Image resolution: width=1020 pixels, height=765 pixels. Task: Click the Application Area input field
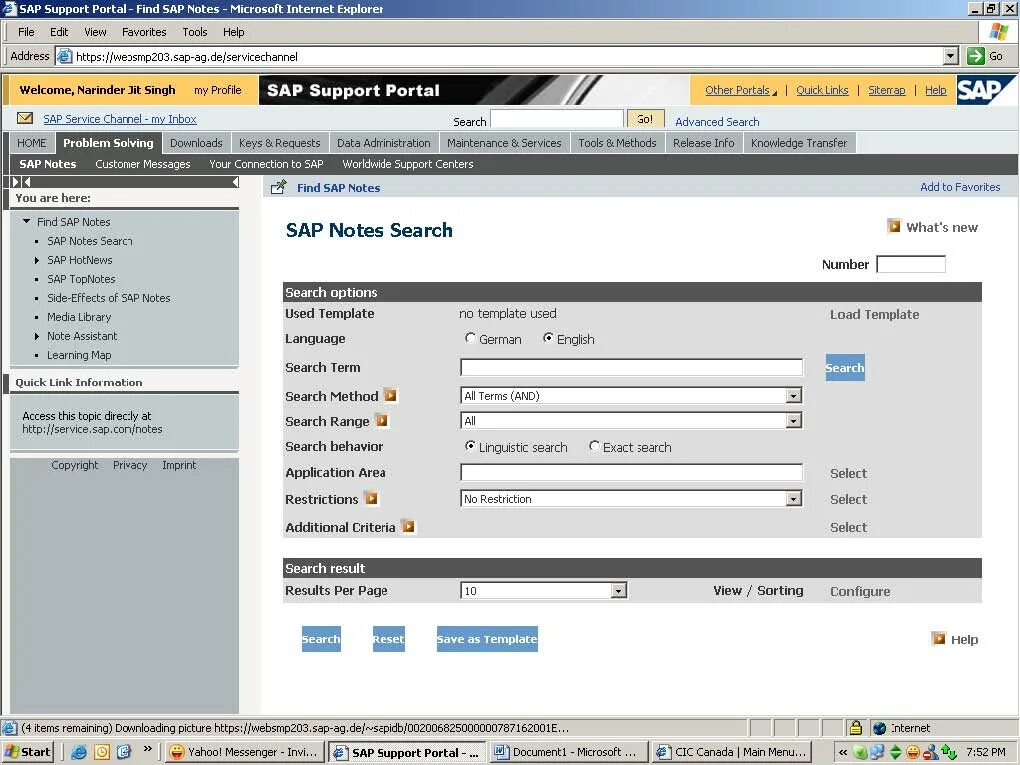631,472
